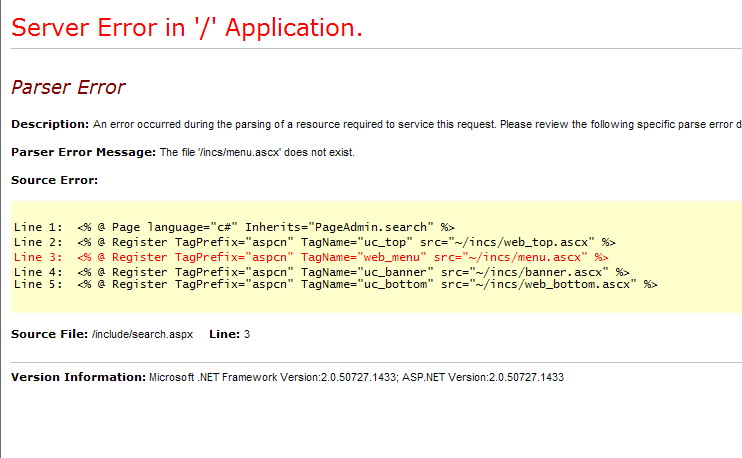Click the 'Parser Error' italic heading
This screenshot has height=458, width=742.
[x=68, y=88]
